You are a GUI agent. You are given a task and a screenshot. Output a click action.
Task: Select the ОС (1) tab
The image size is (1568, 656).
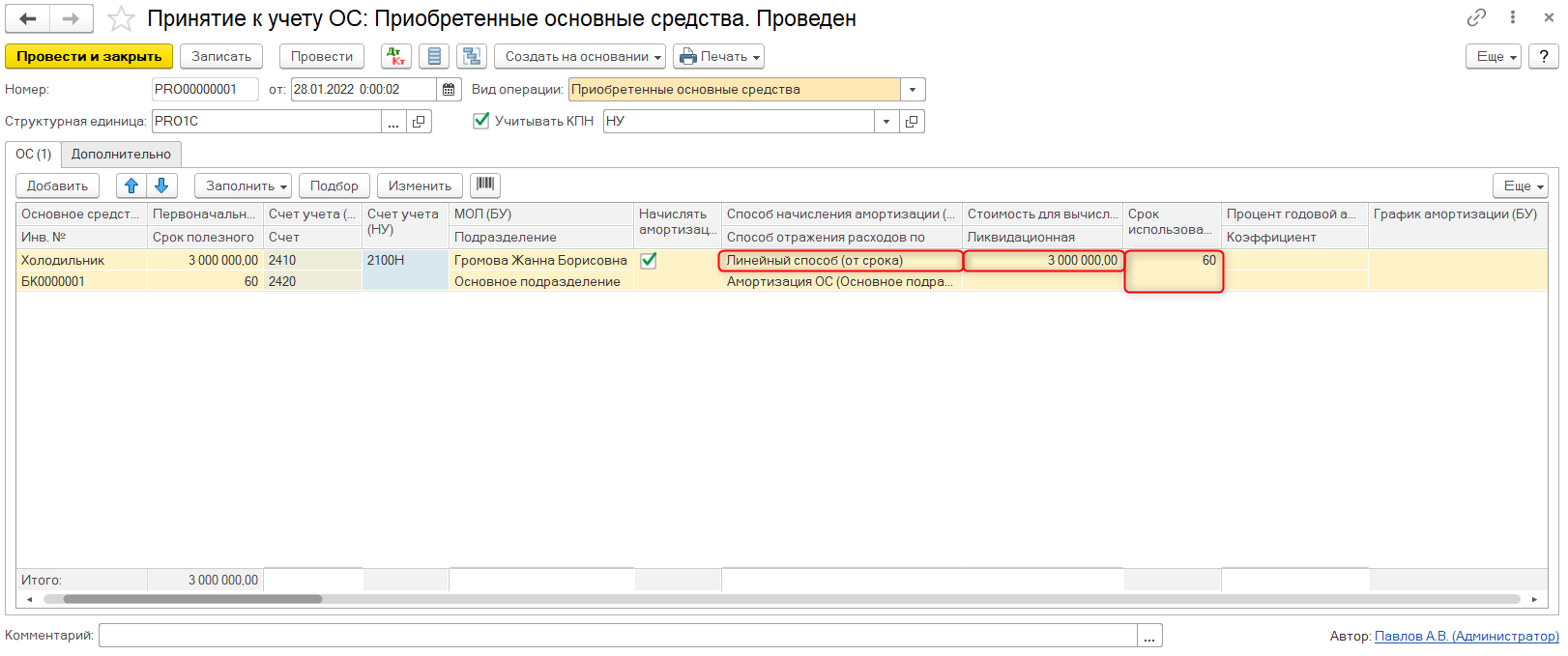coord(34,155)
